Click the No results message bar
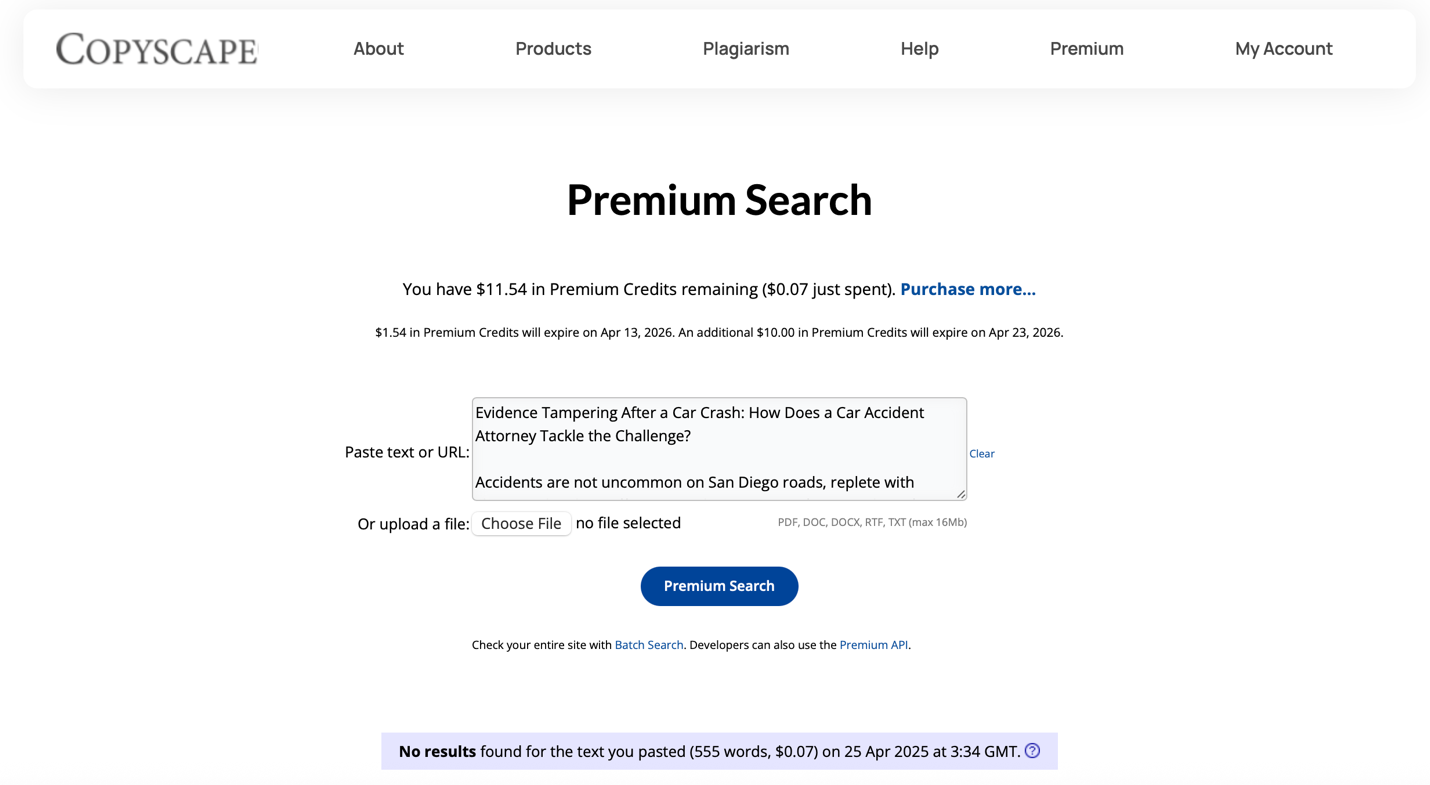Viewport: 1430px width, 785px height. pyautogui.click(x=719, y=751)
